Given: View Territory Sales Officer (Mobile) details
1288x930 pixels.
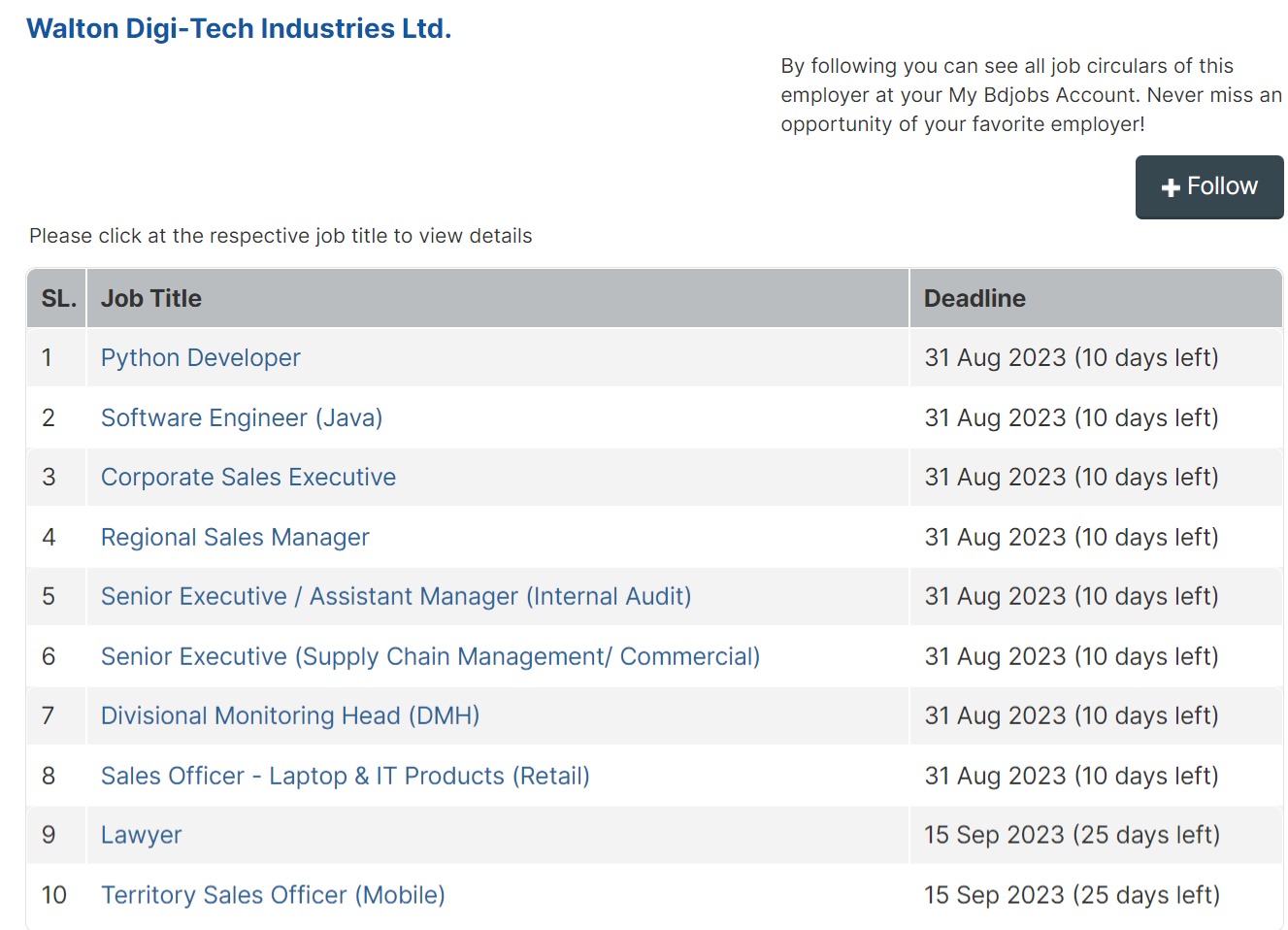Looking at the screenshot, I should 273,895.
